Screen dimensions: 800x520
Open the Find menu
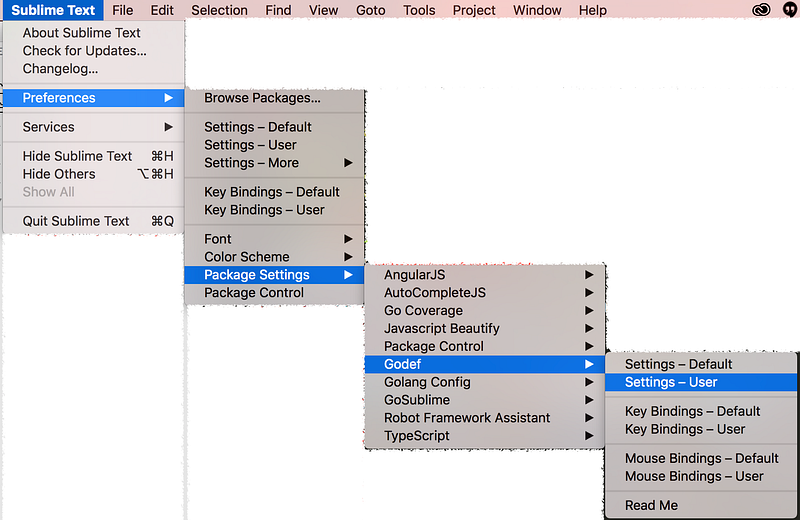[x=278, y=10]
